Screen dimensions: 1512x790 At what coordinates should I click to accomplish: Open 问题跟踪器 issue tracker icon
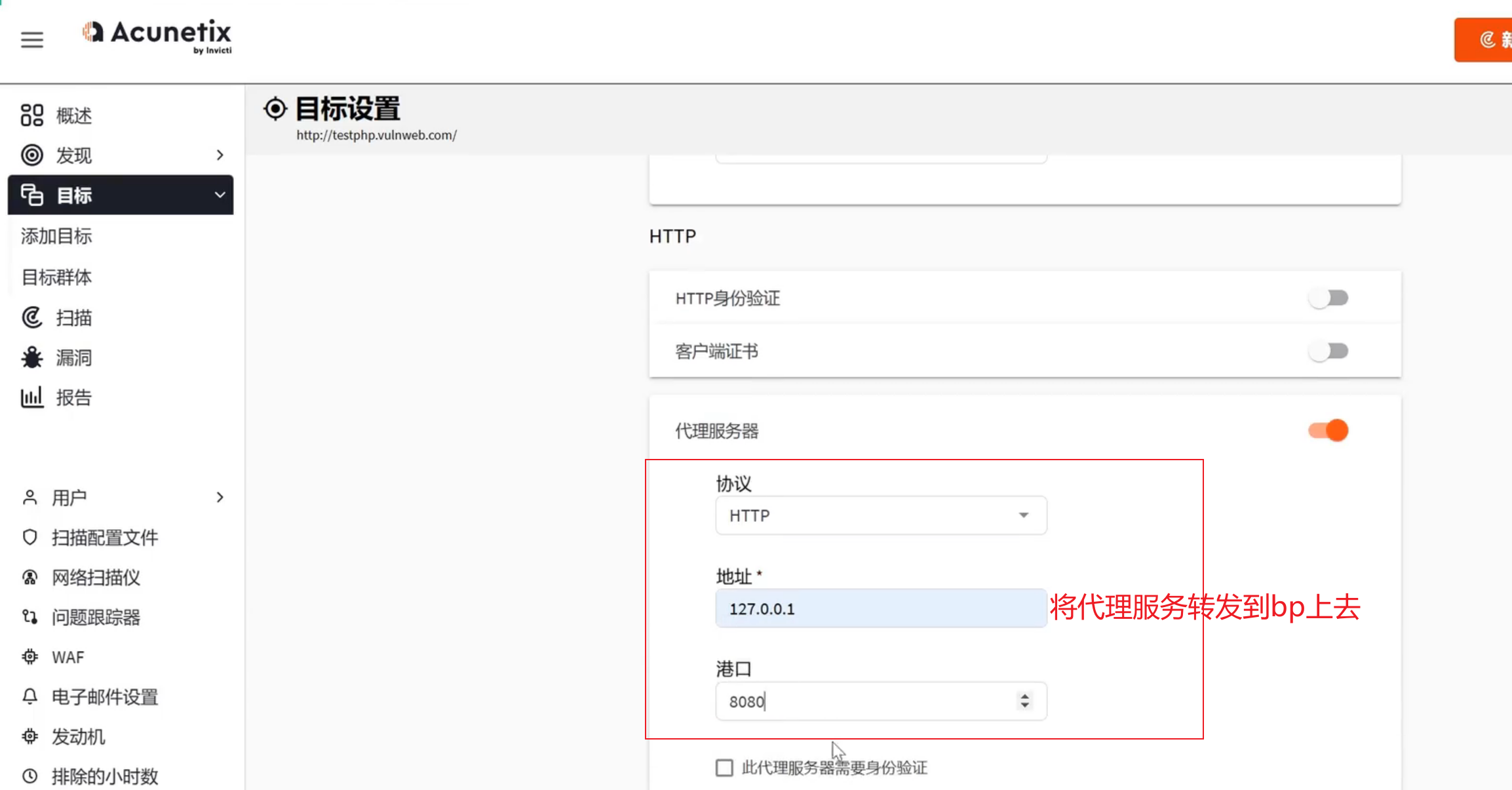click(29, 617)
